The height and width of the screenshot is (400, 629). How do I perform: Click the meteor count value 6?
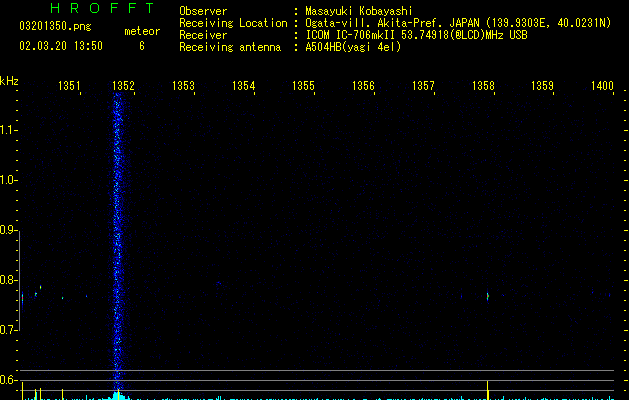[x=142, y=46]
